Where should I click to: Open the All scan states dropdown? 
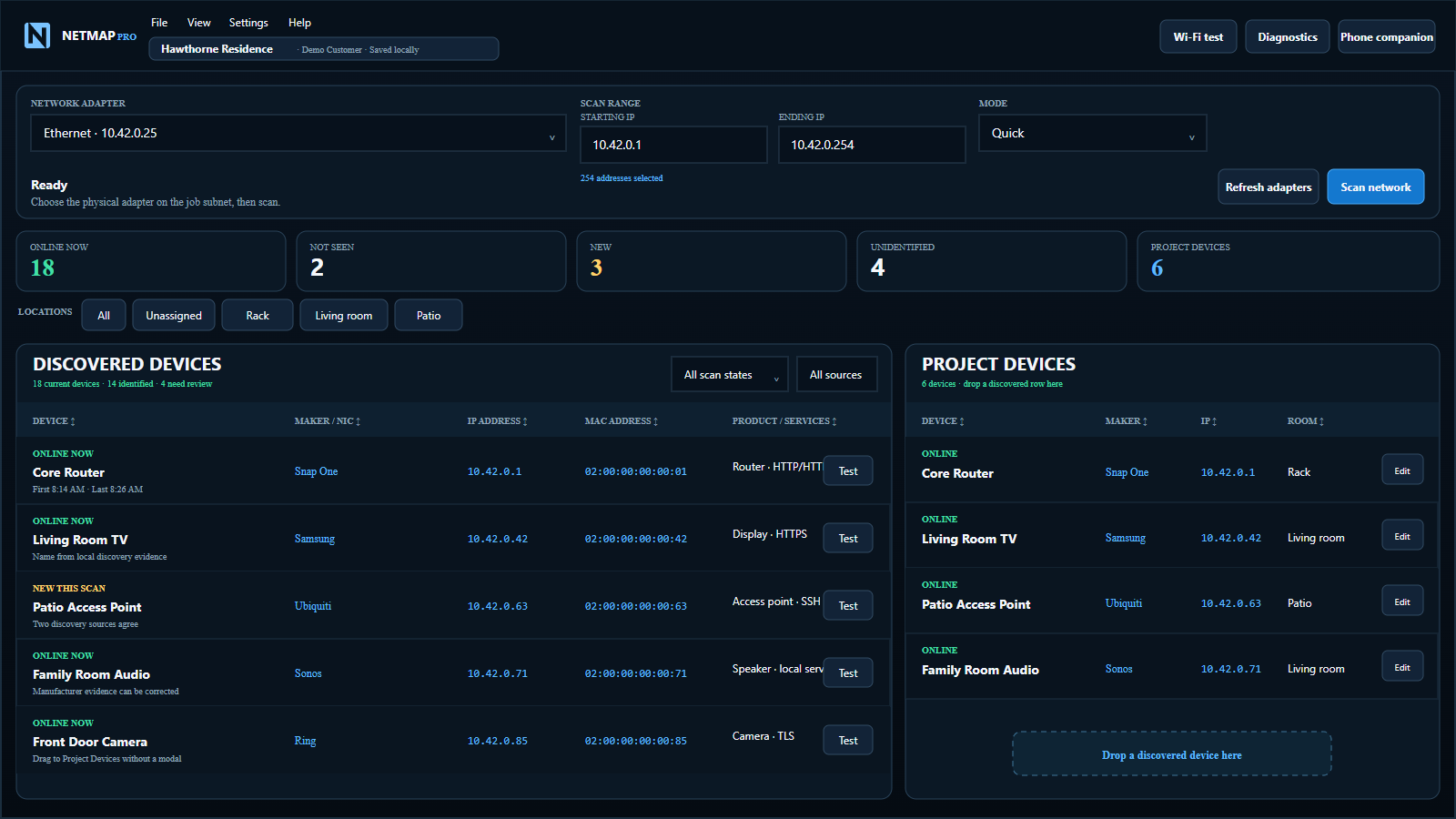coord(730,374)
